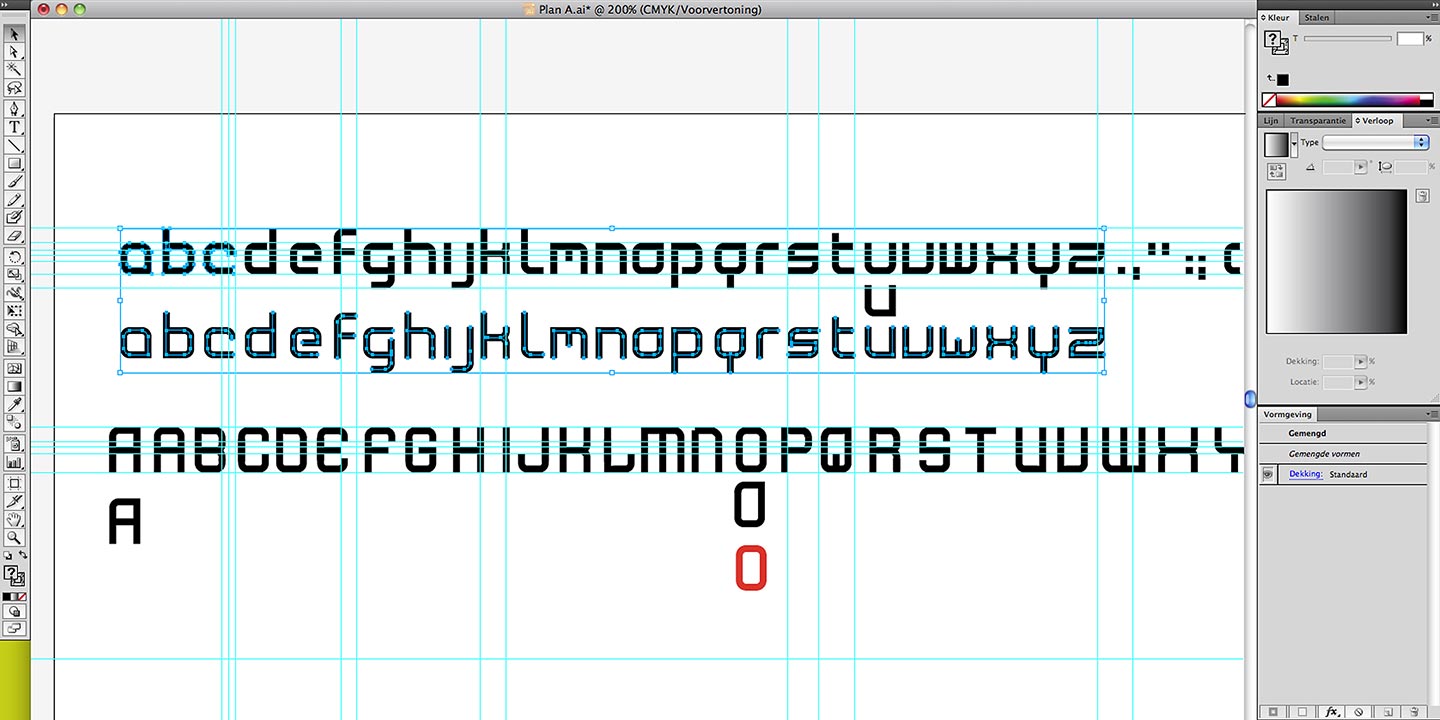This screenshot has width=1440, height=720.
Task: Select the Type tool
Action: (x=15, y=127)
